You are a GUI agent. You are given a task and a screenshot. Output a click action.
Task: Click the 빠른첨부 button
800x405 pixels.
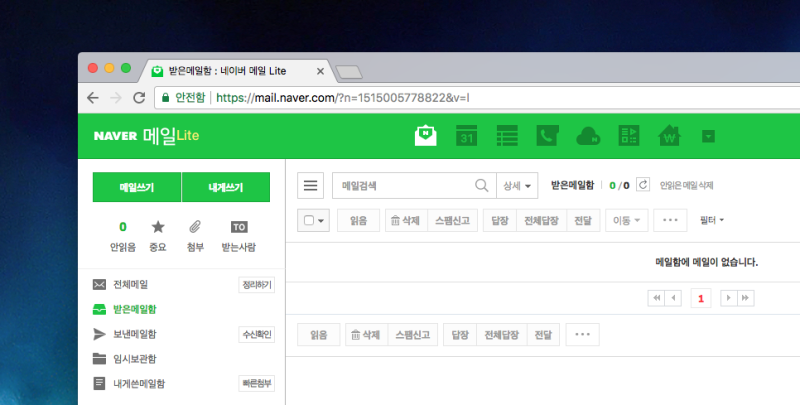tap(257, 384)
